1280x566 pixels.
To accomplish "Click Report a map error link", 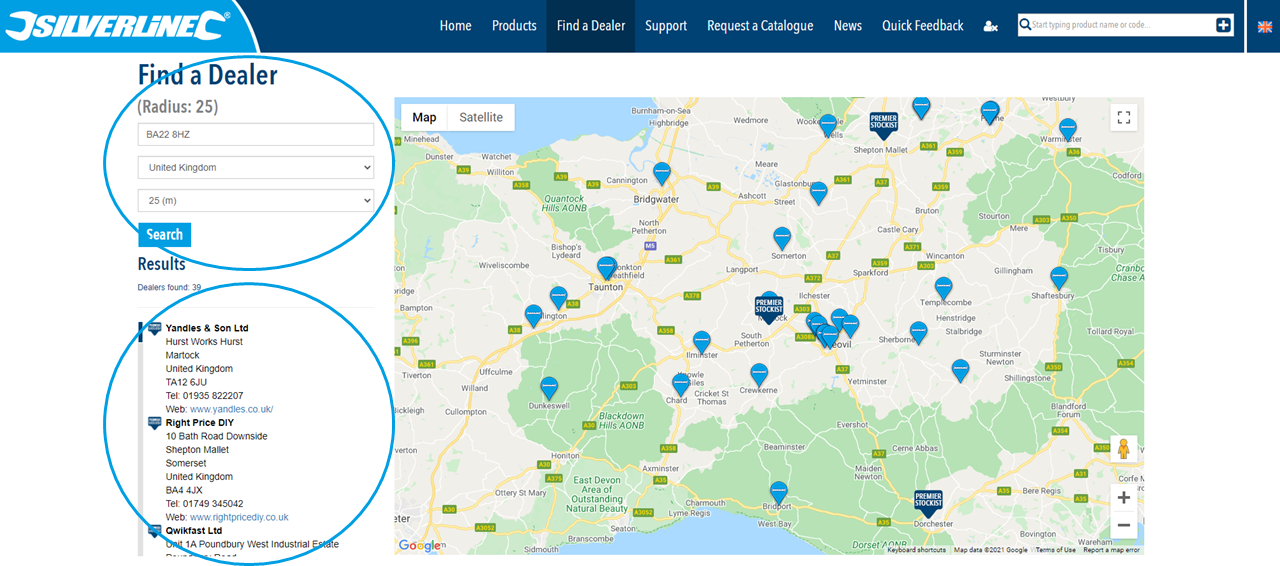I will click(x=1111, y=550).
